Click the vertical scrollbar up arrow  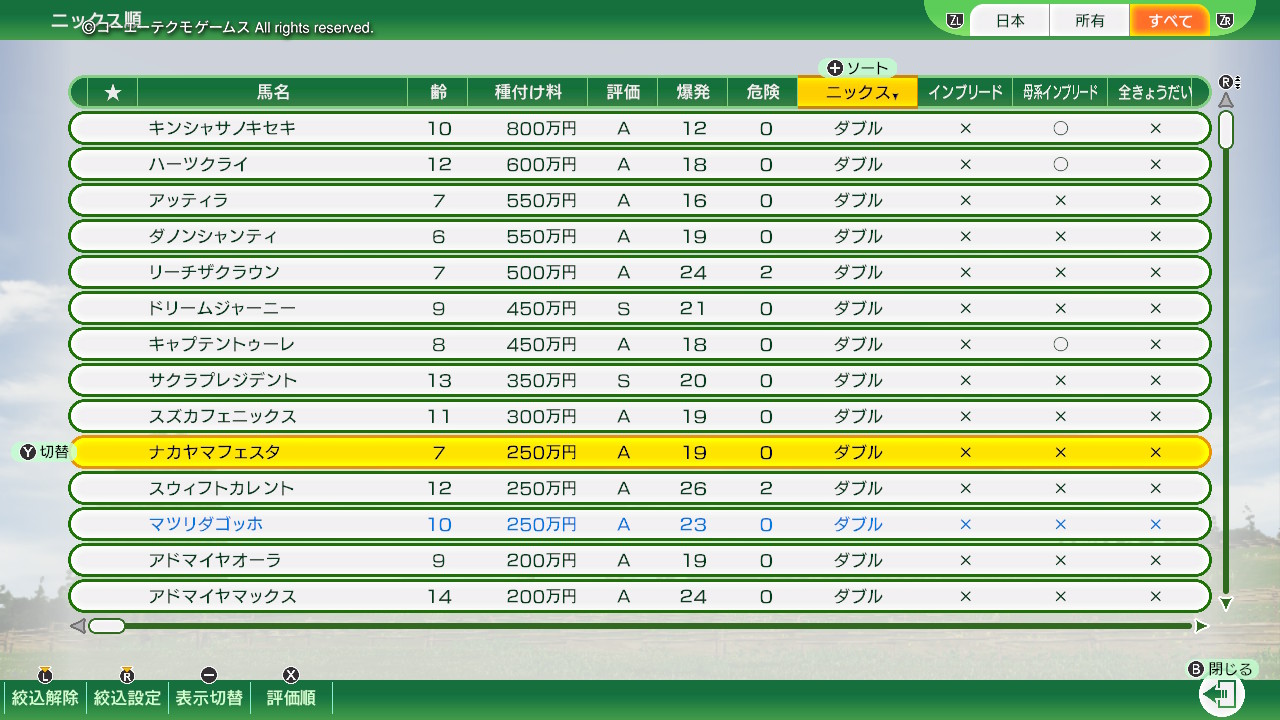[1226, 100]
